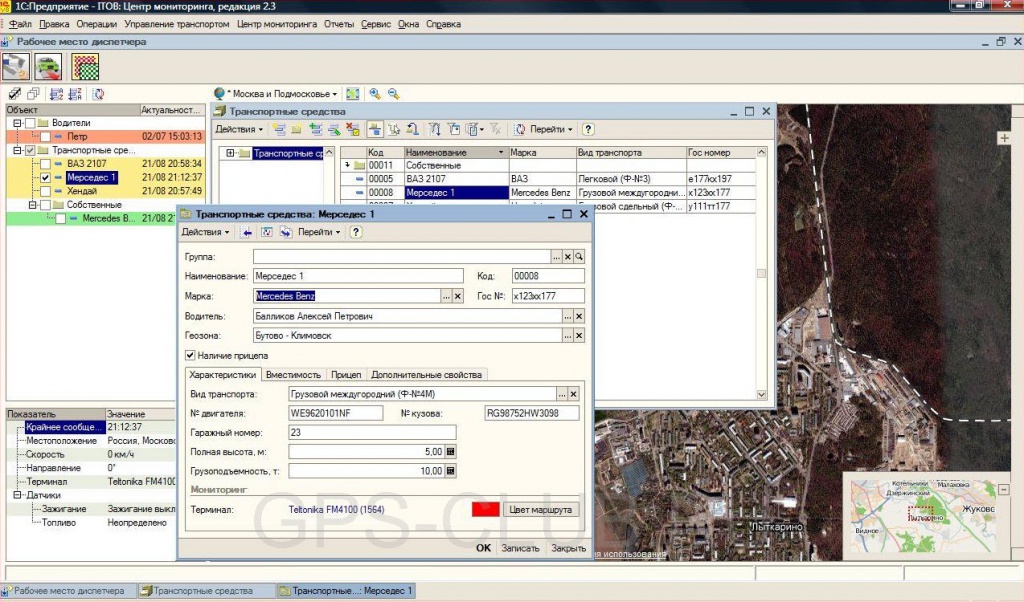
Task: Click the edit pencil icon in list toolbar
Action: click(334, 129)
